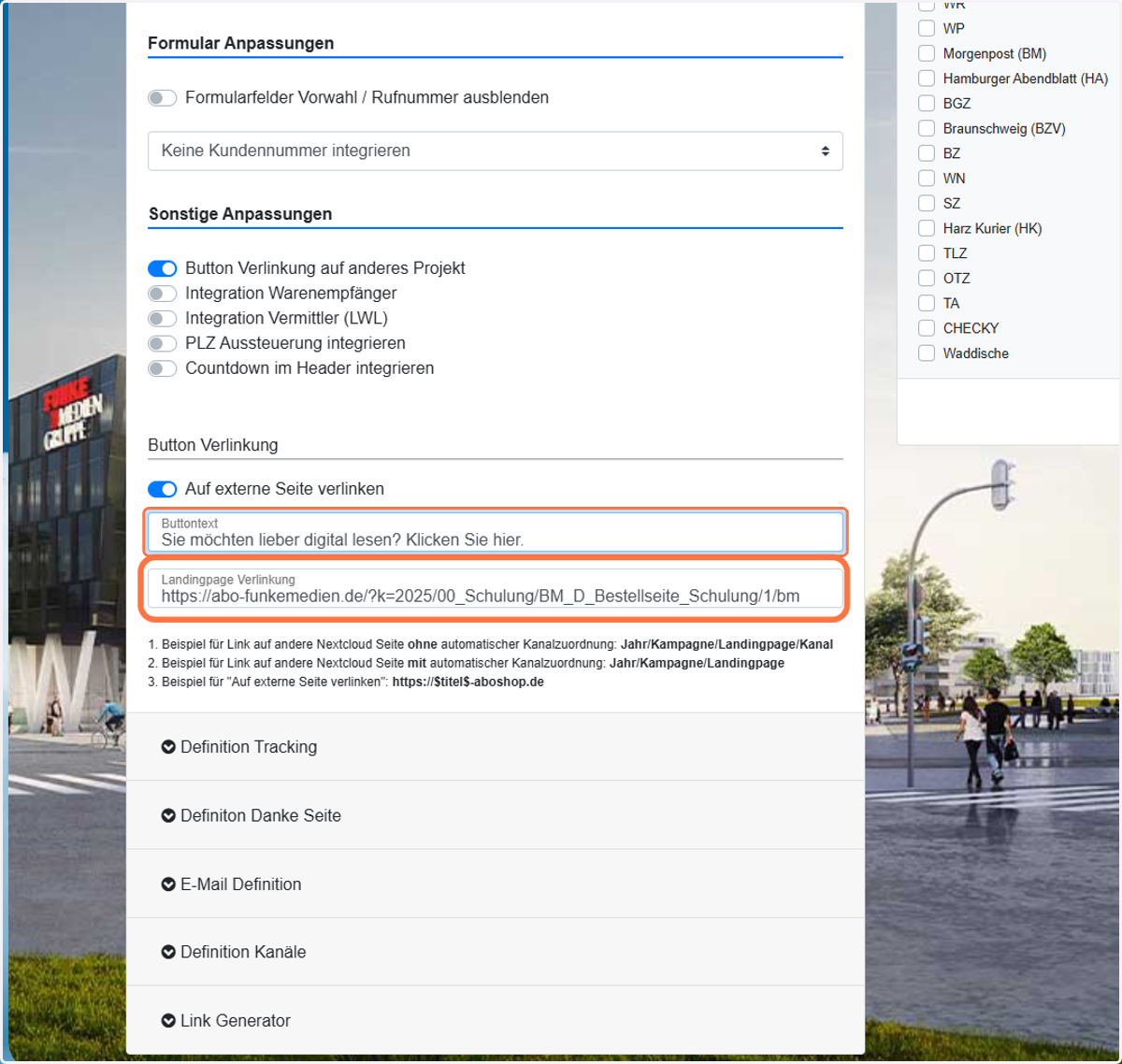Enable Countdown im Header integrieren switch
Viewport: 1122px width, 1064px height.
[163, 369]
